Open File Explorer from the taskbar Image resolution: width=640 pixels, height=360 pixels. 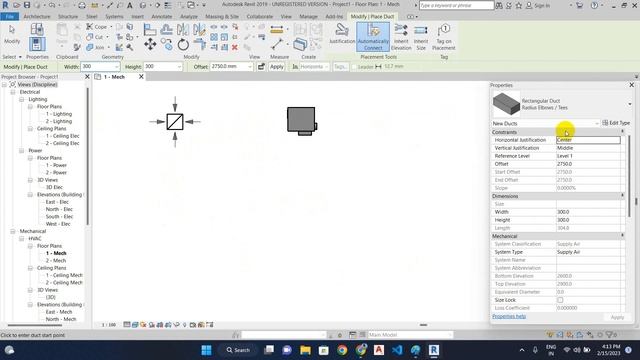click(x=305, y=350)
